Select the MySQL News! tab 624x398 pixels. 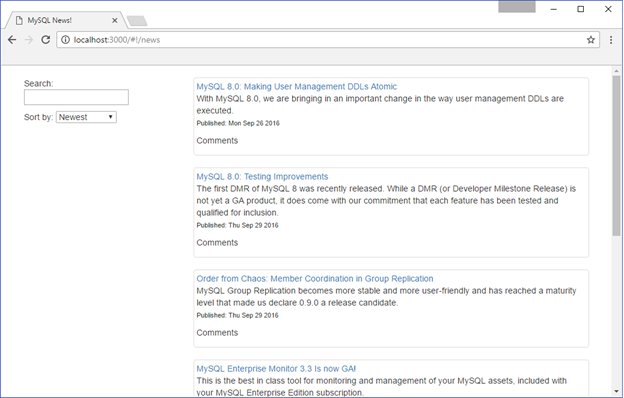pos(66,20)
